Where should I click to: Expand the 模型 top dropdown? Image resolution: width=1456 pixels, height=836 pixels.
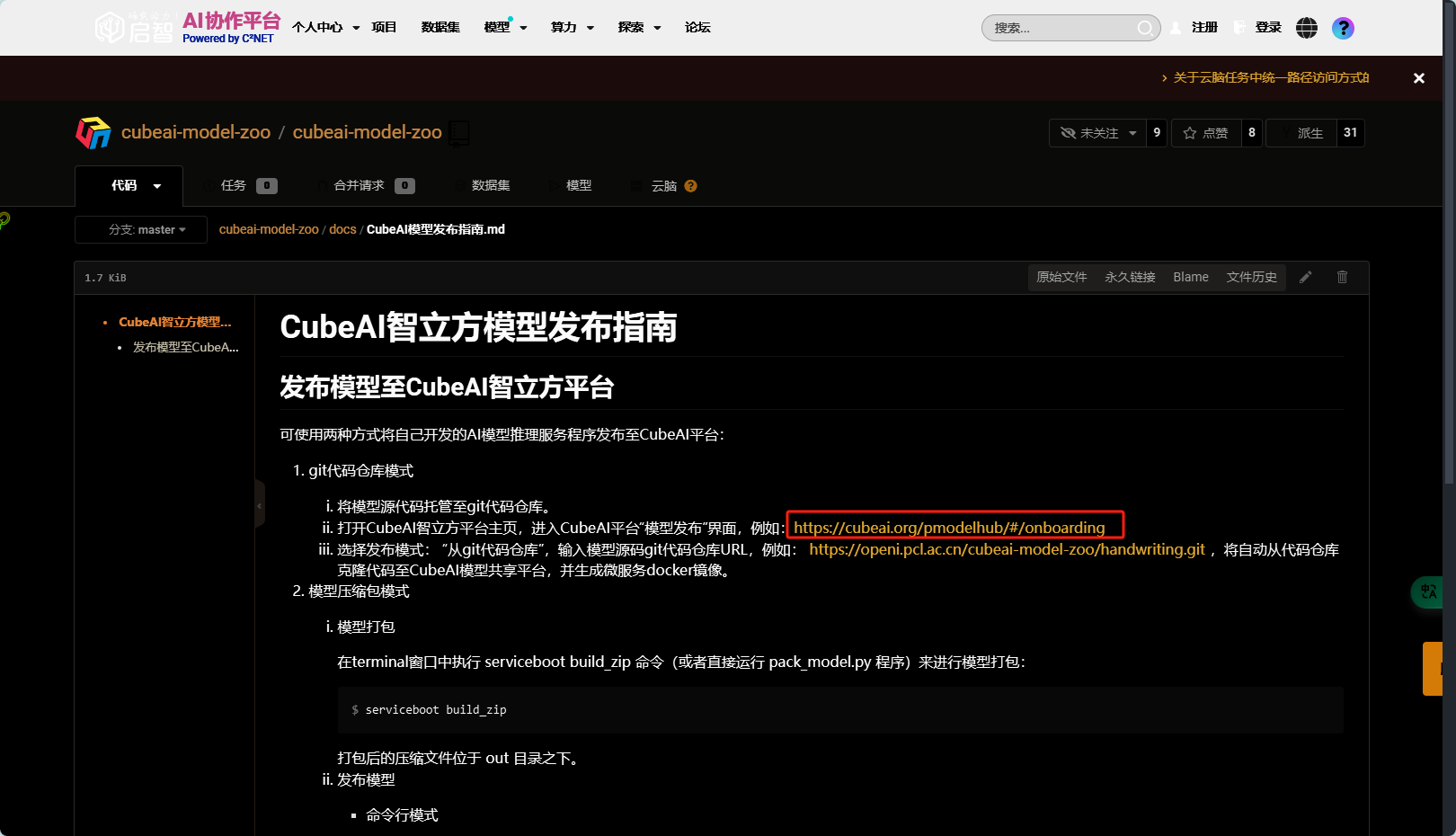[x=505, y=28]
